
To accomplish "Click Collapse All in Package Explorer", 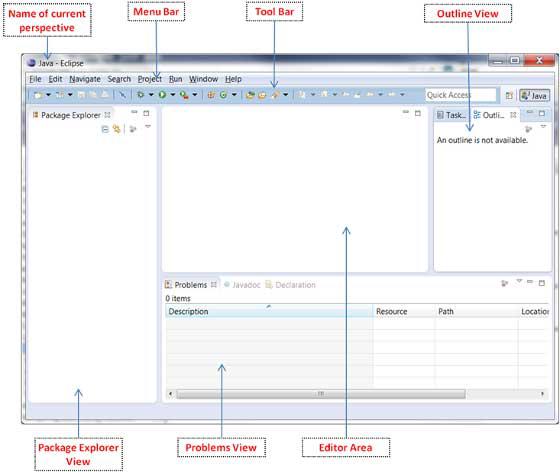I will point(105,129).
